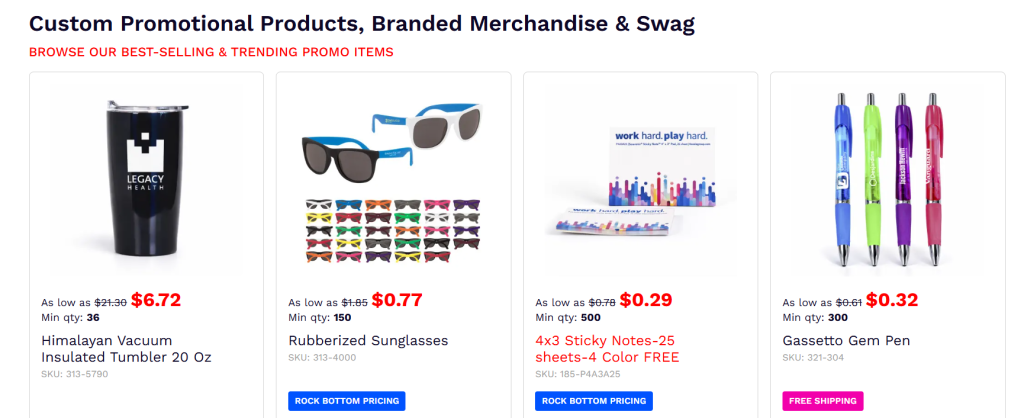This screenshot has height=418, width=1024.
Task: Click the $6.72 tumbler price
Action: coord(155,299)
